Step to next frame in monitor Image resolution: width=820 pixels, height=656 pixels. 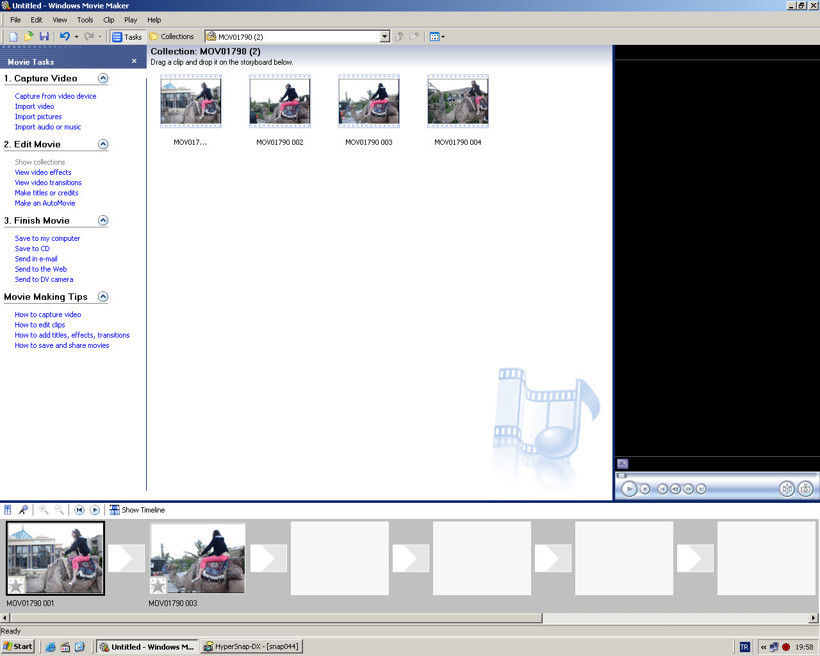tap(688, 489)
